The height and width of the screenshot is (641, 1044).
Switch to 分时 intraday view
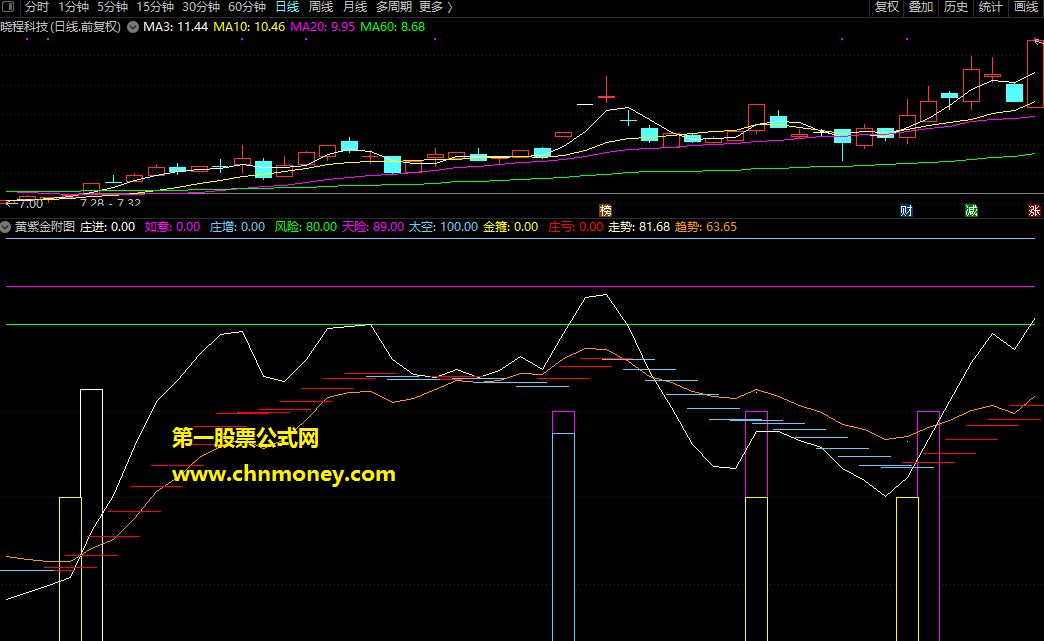tap(37, 7)
